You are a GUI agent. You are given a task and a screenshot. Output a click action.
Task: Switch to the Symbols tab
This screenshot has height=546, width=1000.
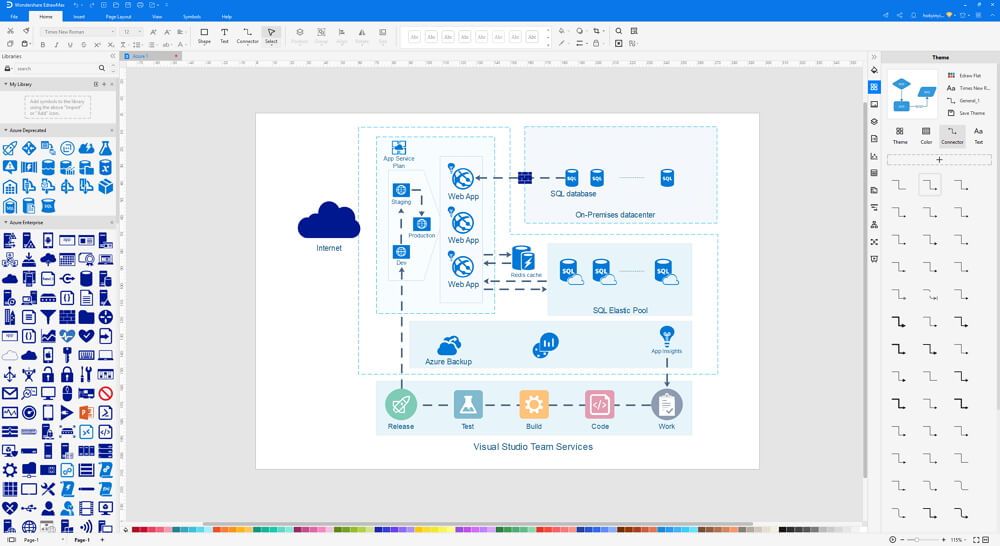(191, 17)
